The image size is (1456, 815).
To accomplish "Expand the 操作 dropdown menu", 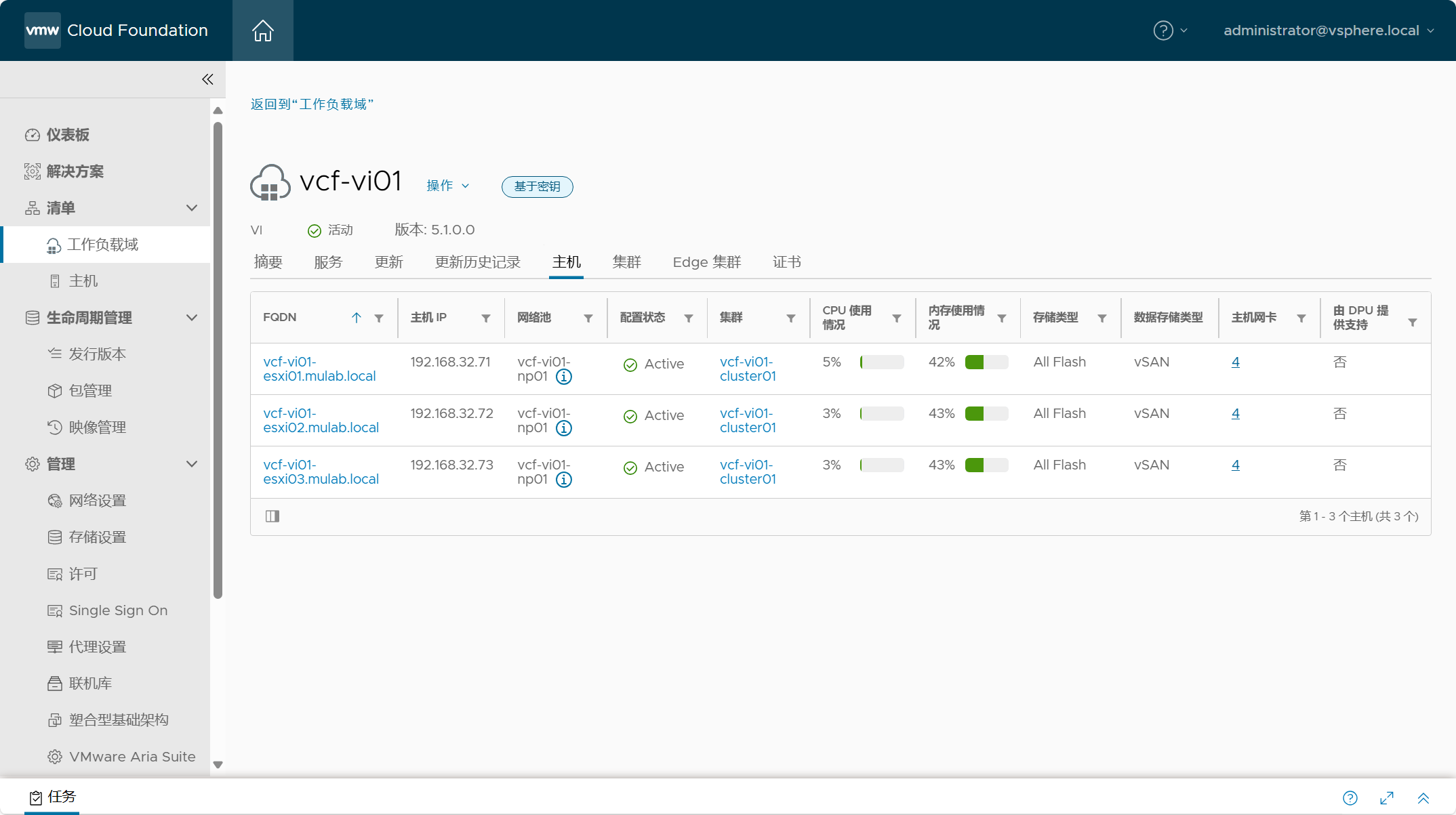I will (448, 186).
